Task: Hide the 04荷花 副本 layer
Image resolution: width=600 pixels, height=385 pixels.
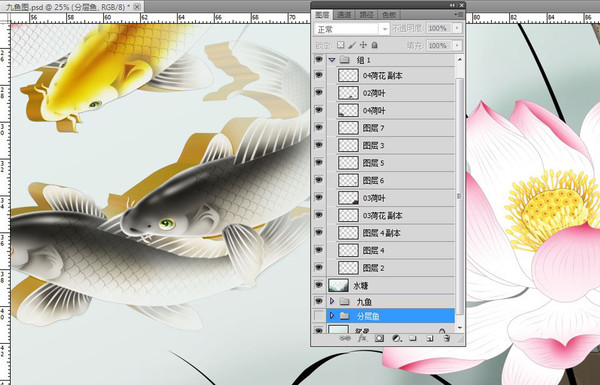Action: (319, 75)
